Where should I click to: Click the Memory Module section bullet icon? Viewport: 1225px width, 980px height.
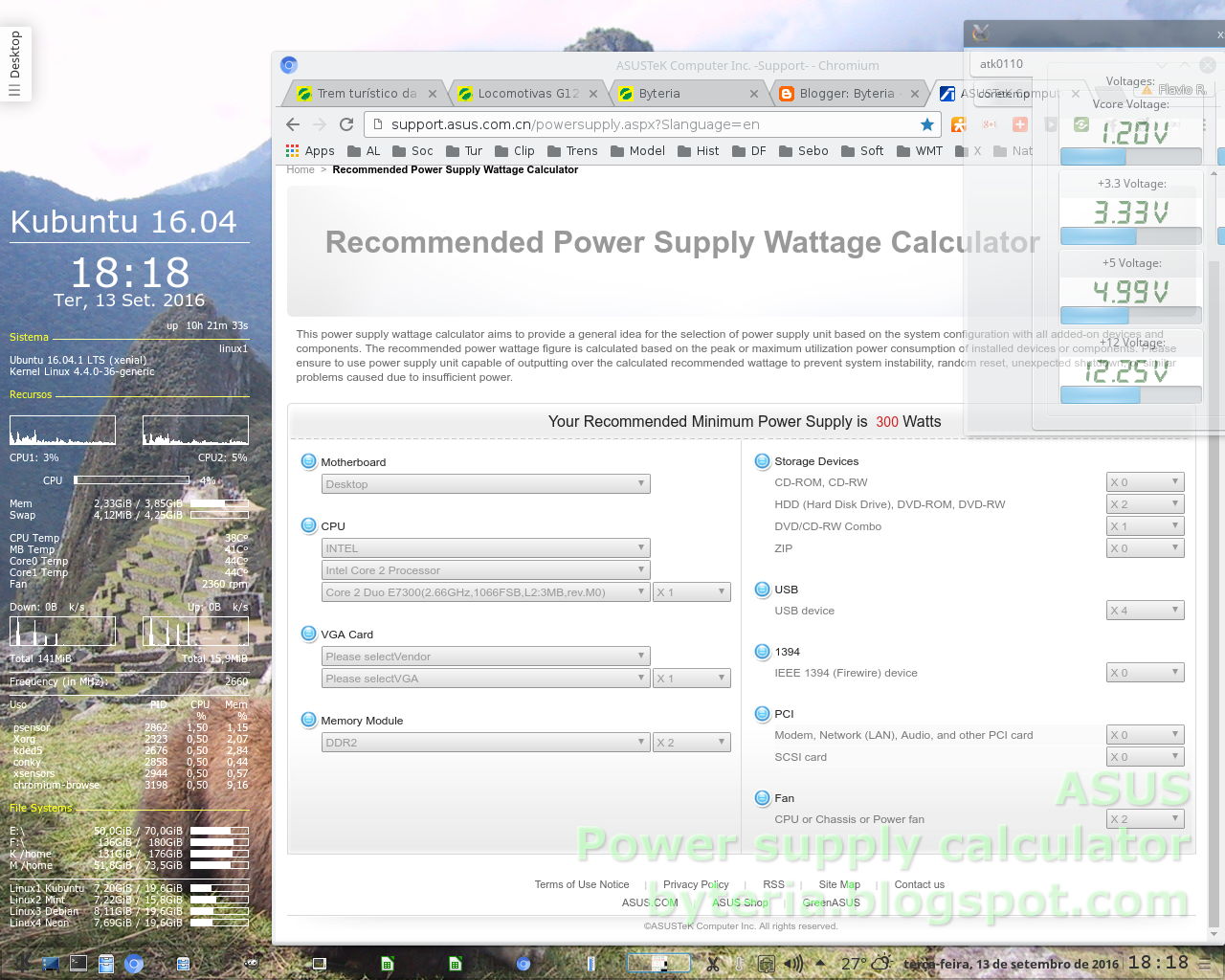308,720
